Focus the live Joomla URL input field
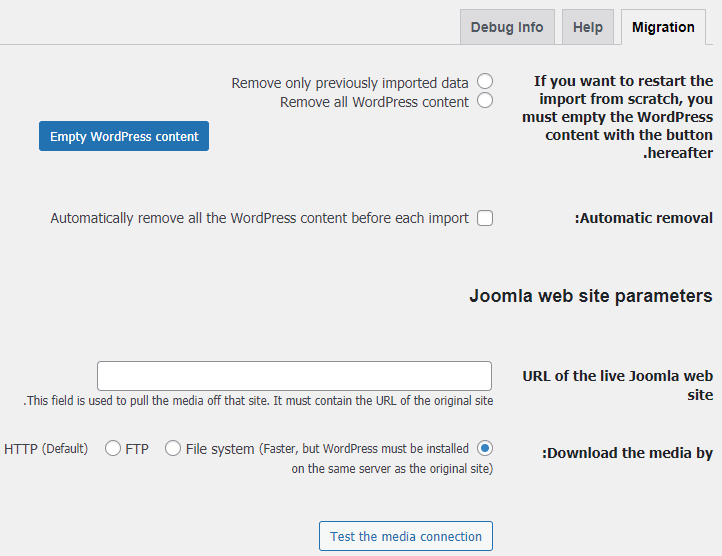This screenshot has width=722, height=556. click(x=294, y=376)
